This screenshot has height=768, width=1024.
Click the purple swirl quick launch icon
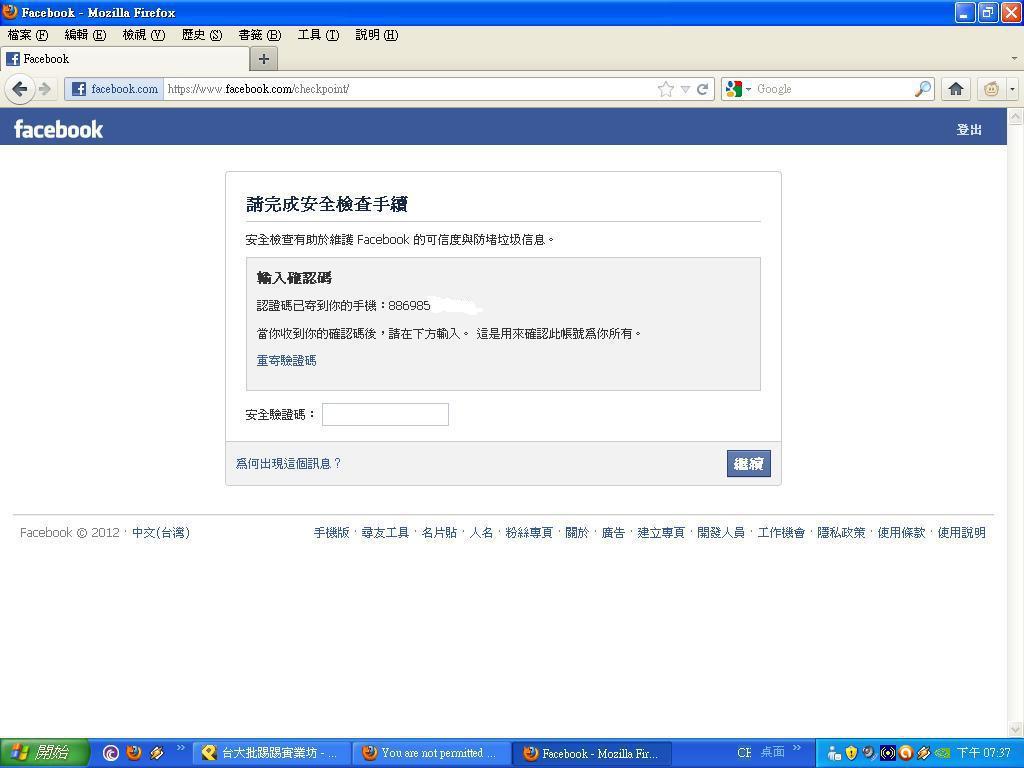pyautogui.click(x=111, y=753)
